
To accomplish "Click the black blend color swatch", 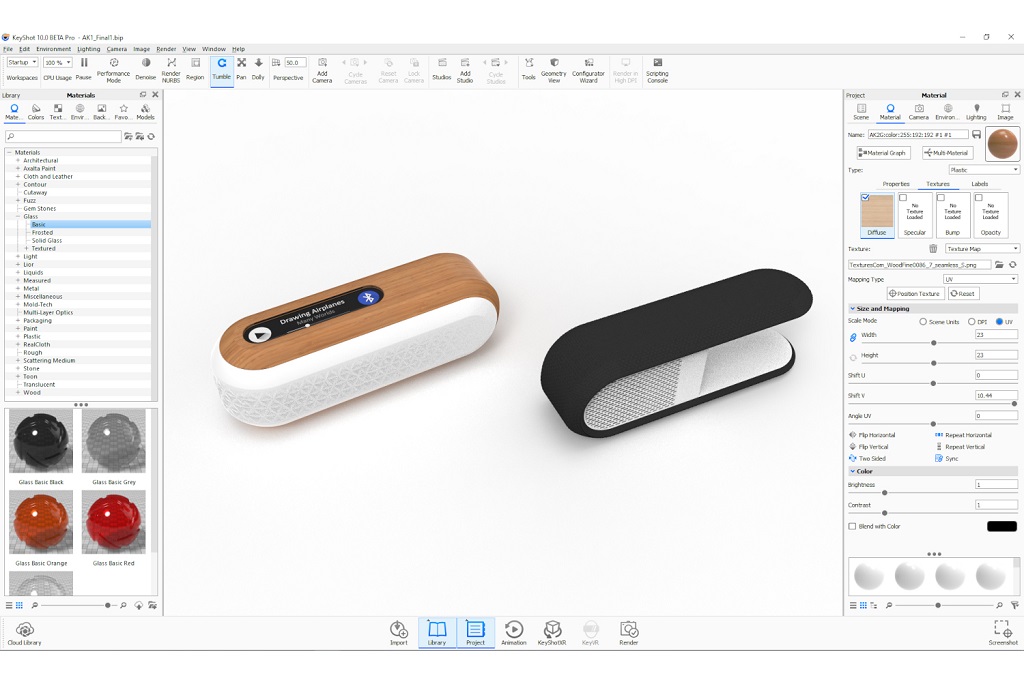I will (x=1001, y=526).
